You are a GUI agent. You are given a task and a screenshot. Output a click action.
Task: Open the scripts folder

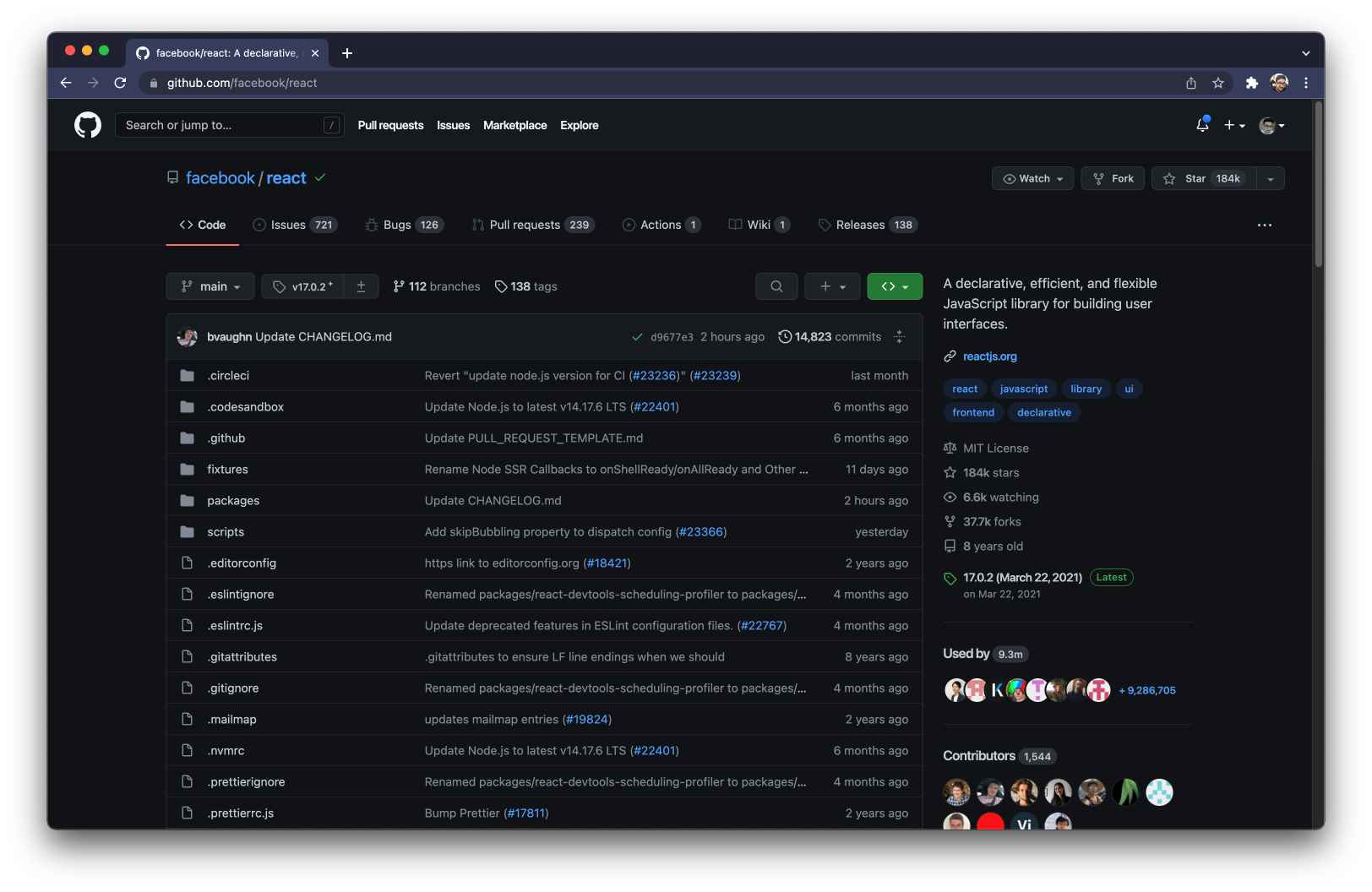tap(226, 531)
